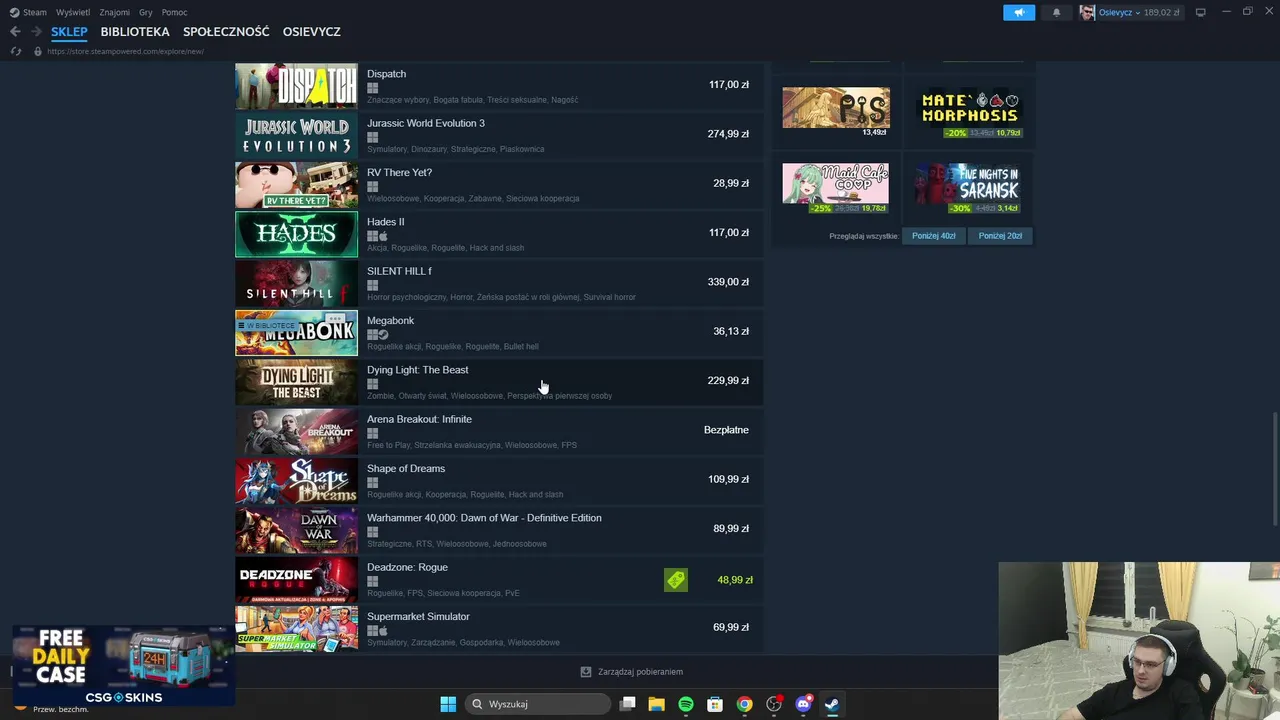The image size is (1280, 720).
Task: Click Zarządzaj pobieraniem link
Action: pos(640,672)
